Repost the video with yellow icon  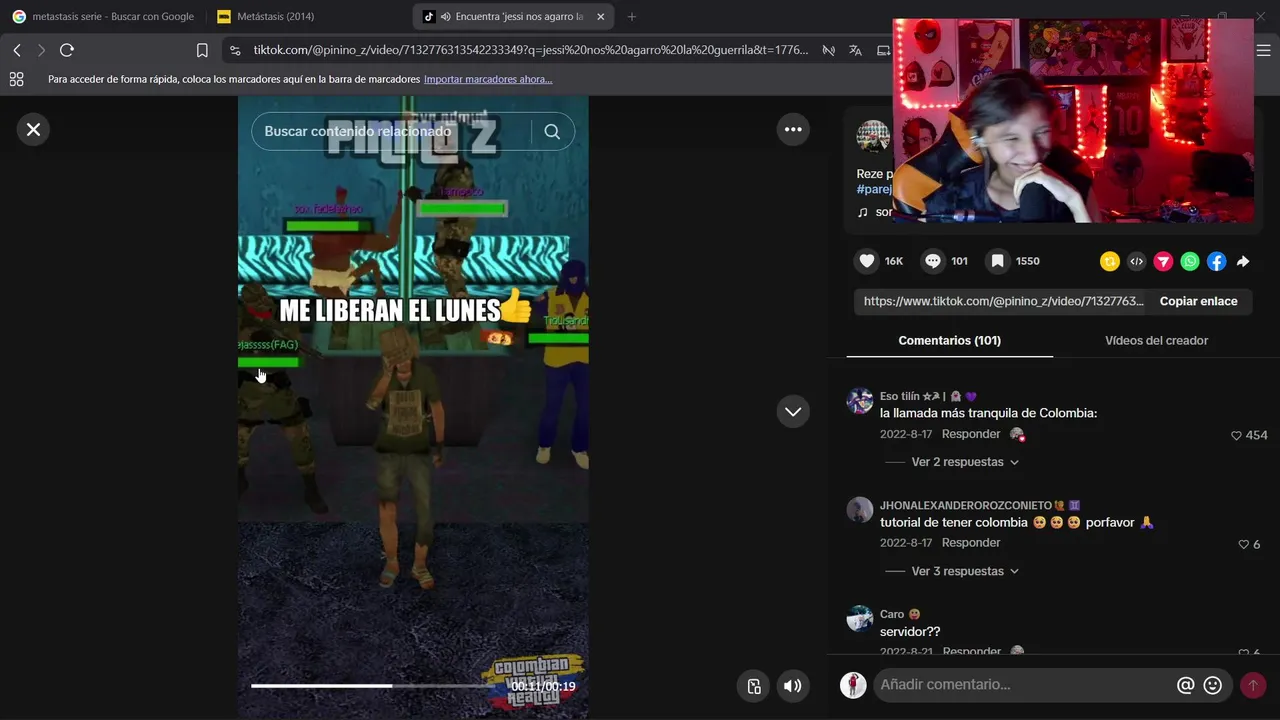1110,261
